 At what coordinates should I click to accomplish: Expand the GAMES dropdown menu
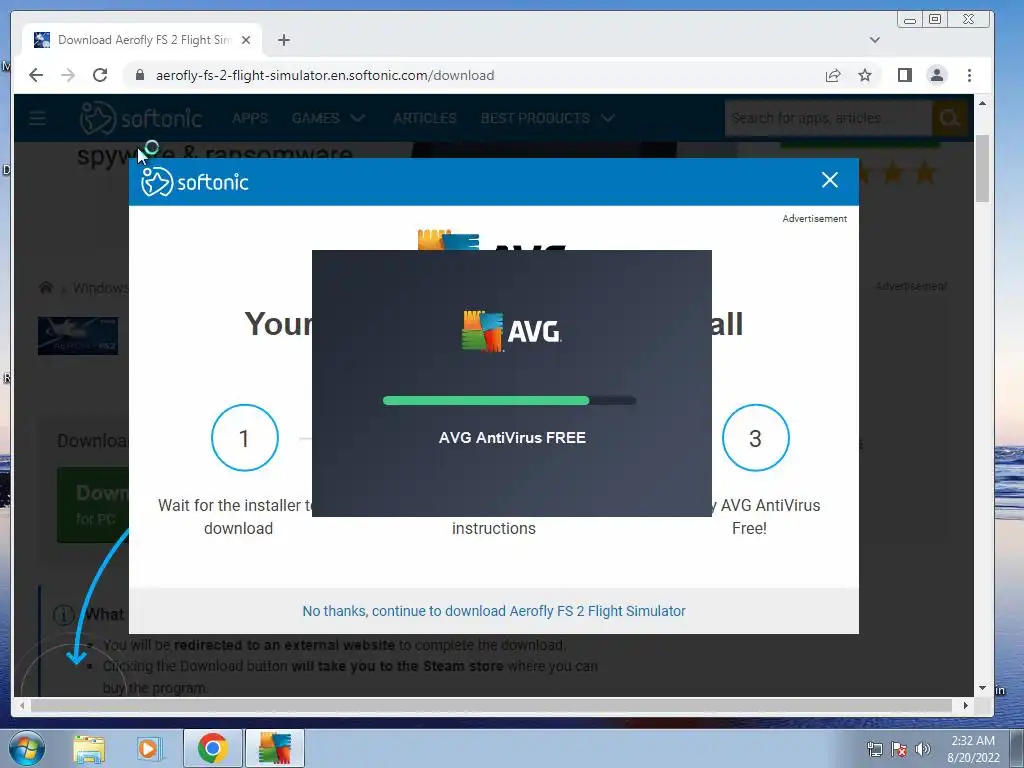pos(328,118)
